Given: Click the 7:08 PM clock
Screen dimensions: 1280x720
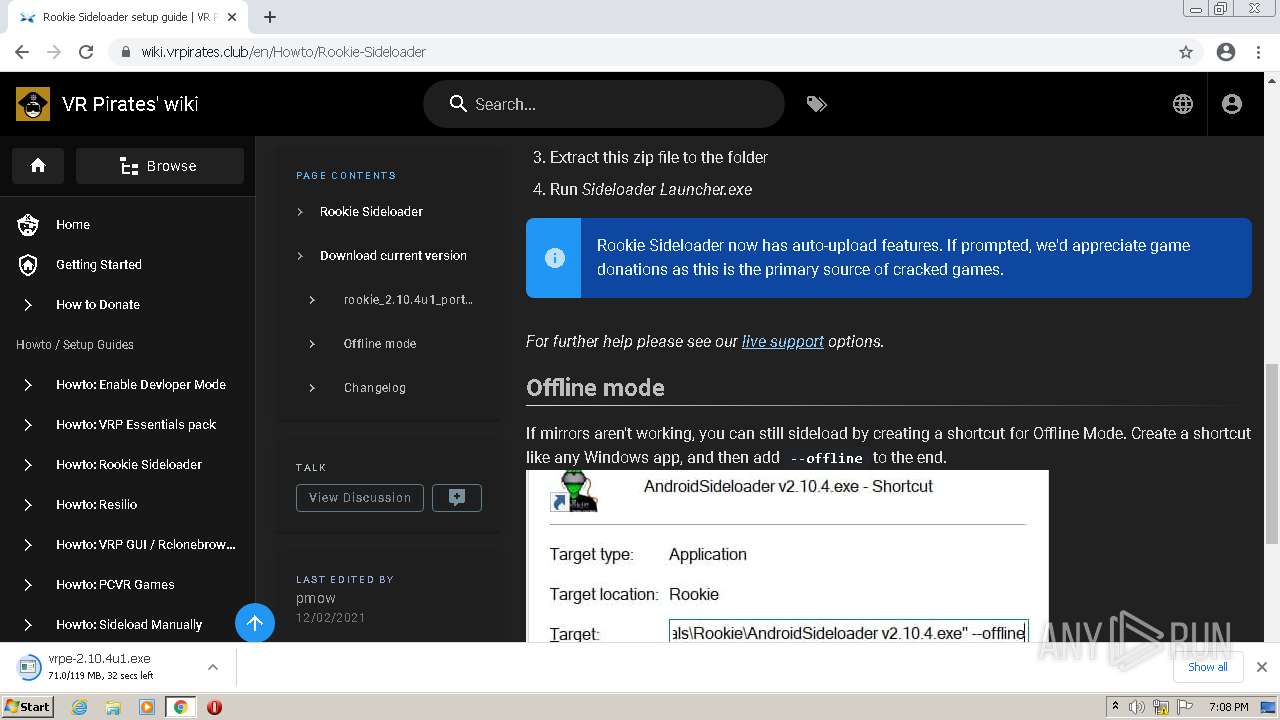Looking at the screenshot, I should click(x=1228, y=707).
